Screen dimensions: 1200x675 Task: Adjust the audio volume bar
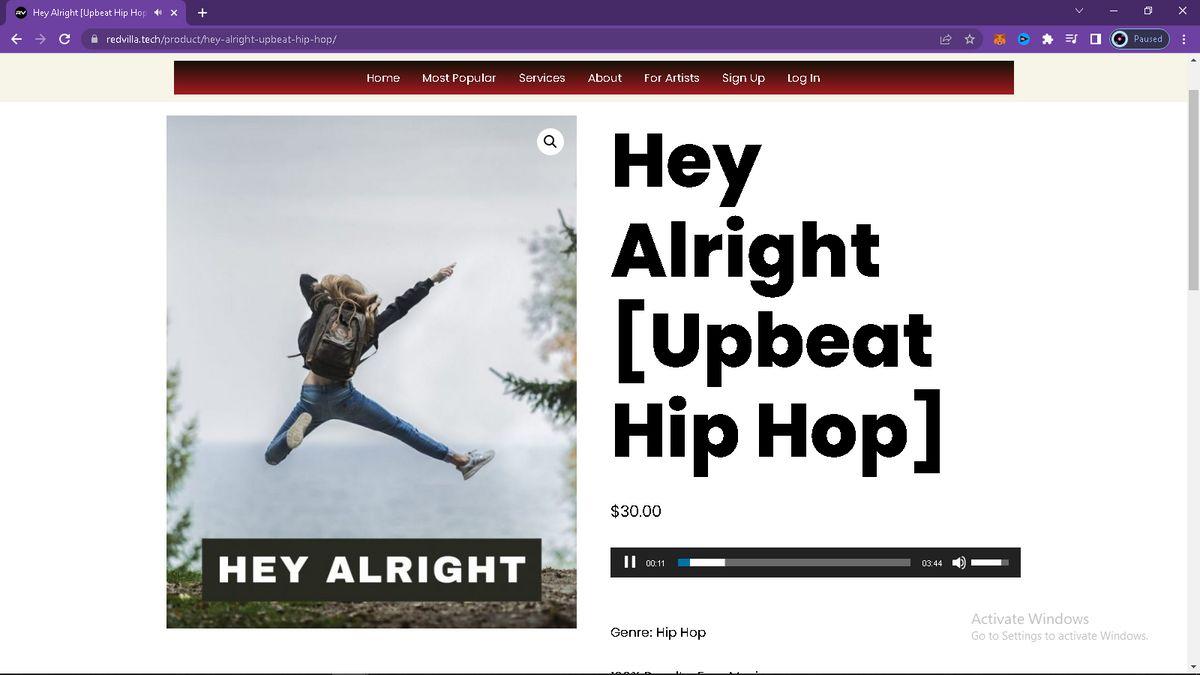click(x=990, y=563)
